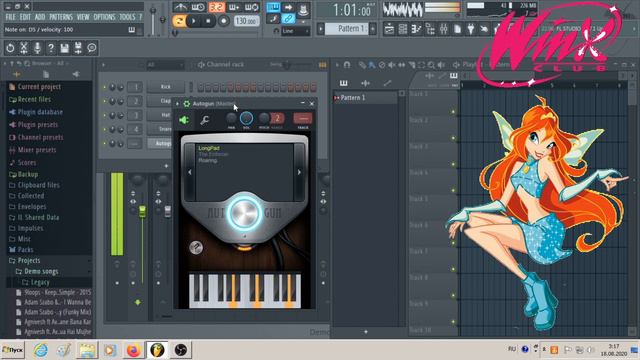Toggle the mute light on the Kick channel
The width and height of the screenshot is (640, 360).
[104, 87]
